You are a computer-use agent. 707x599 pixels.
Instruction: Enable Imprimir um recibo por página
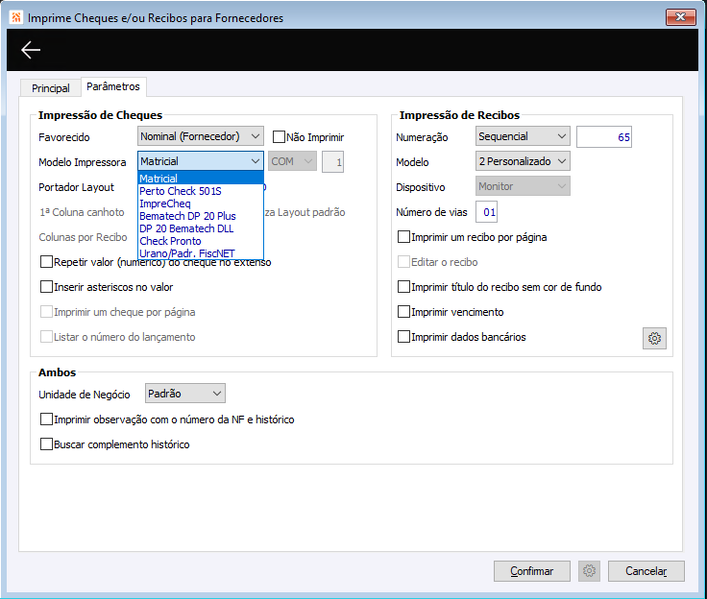[404, 237]
